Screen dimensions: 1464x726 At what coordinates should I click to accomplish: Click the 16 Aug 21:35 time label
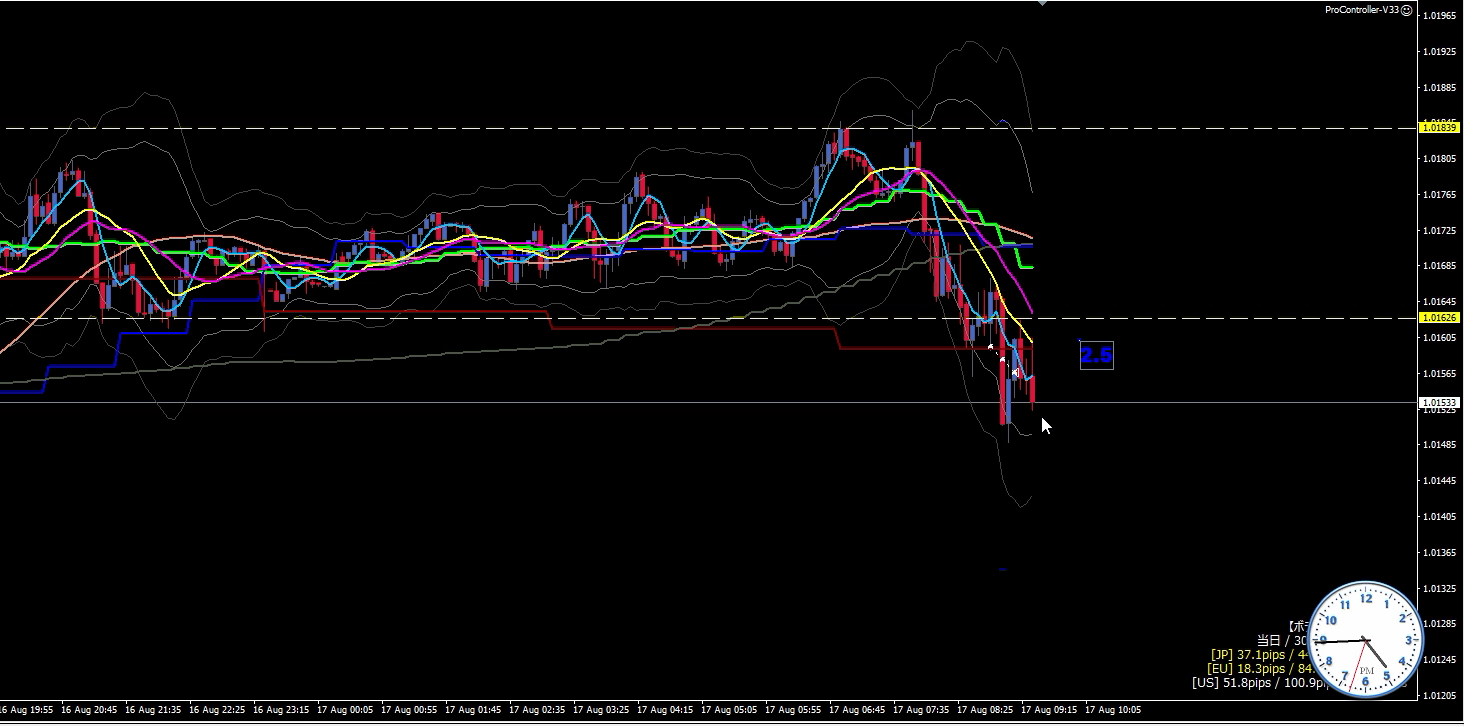coord(151,710)
